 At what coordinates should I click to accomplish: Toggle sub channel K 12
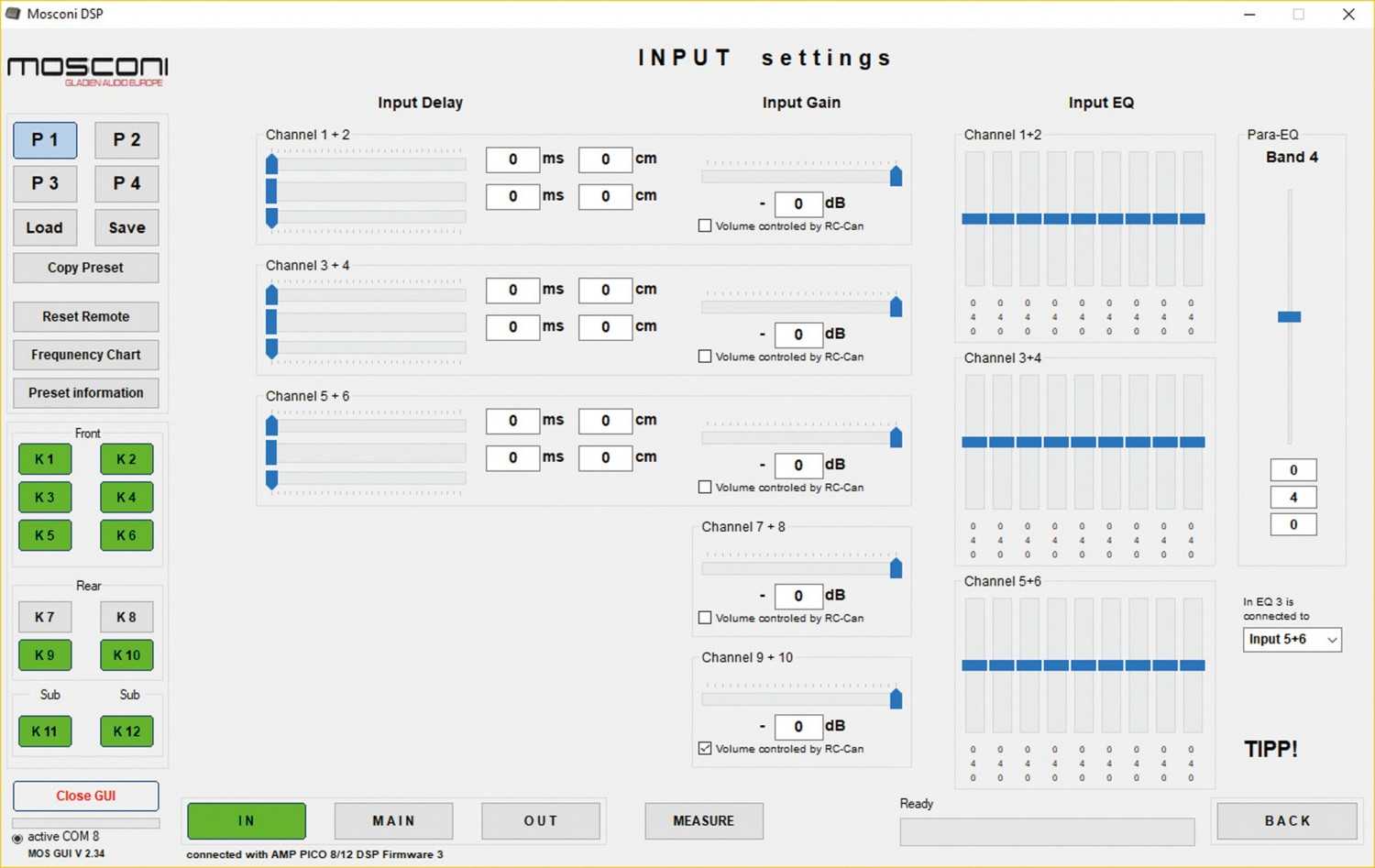tap(126, 731)
